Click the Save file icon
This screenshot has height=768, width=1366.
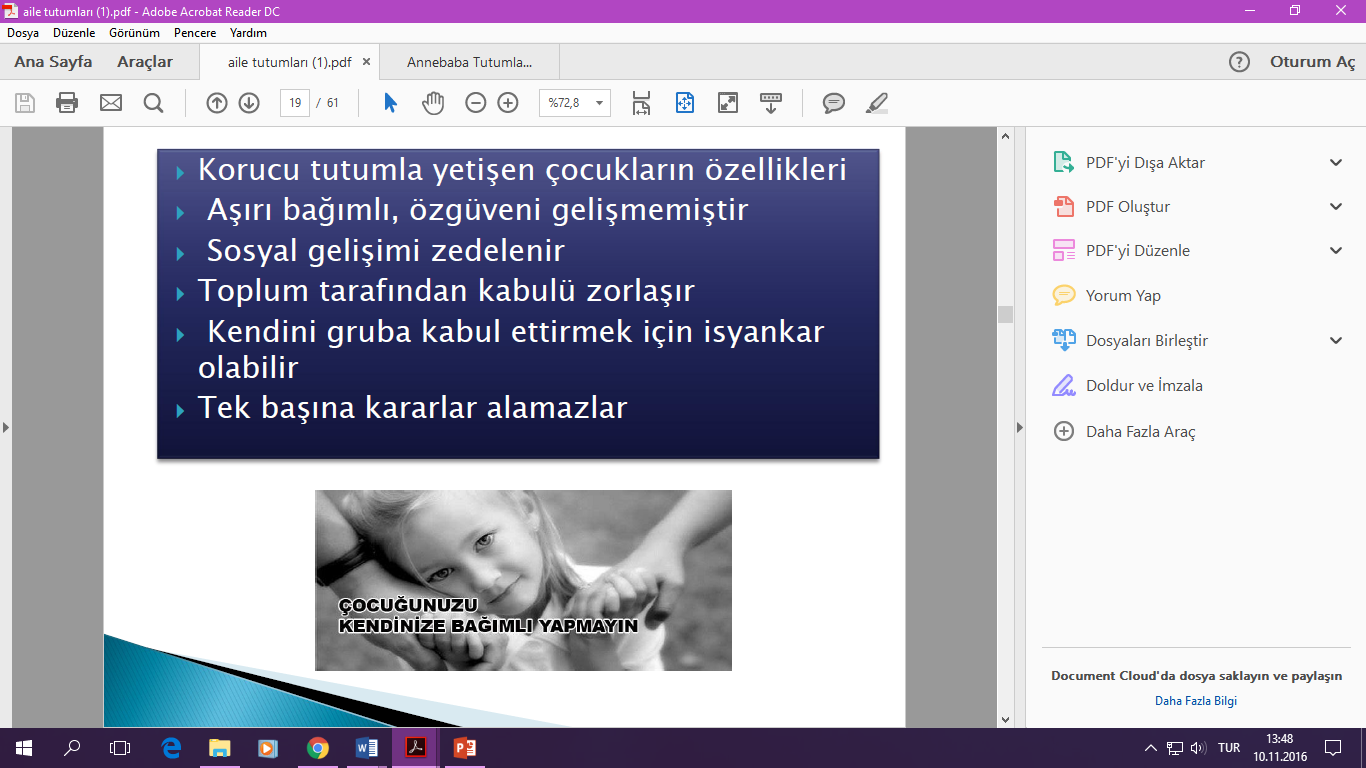tap(25, 102)
